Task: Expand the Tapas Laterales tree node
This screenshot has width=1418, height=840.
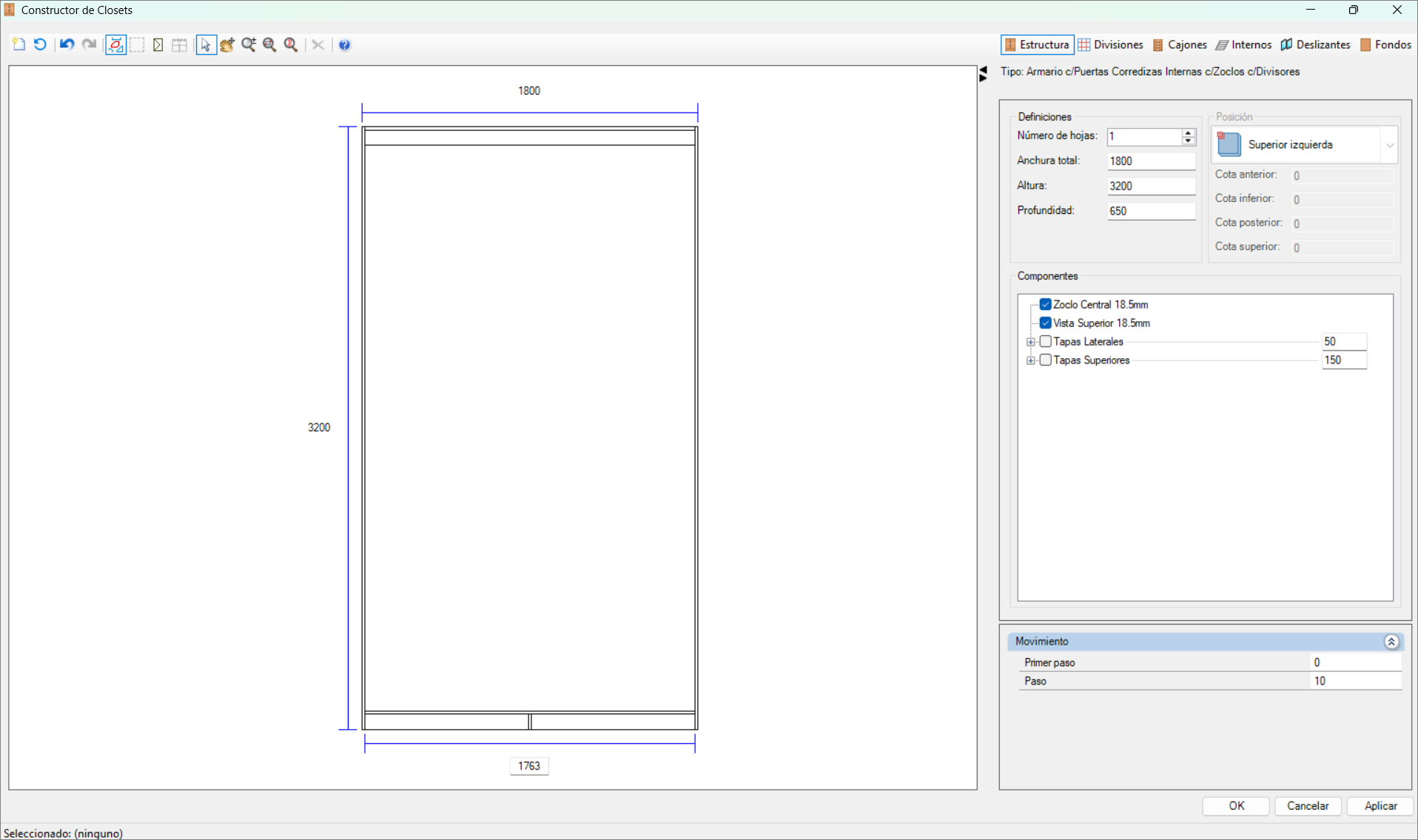Action: 1031,342
